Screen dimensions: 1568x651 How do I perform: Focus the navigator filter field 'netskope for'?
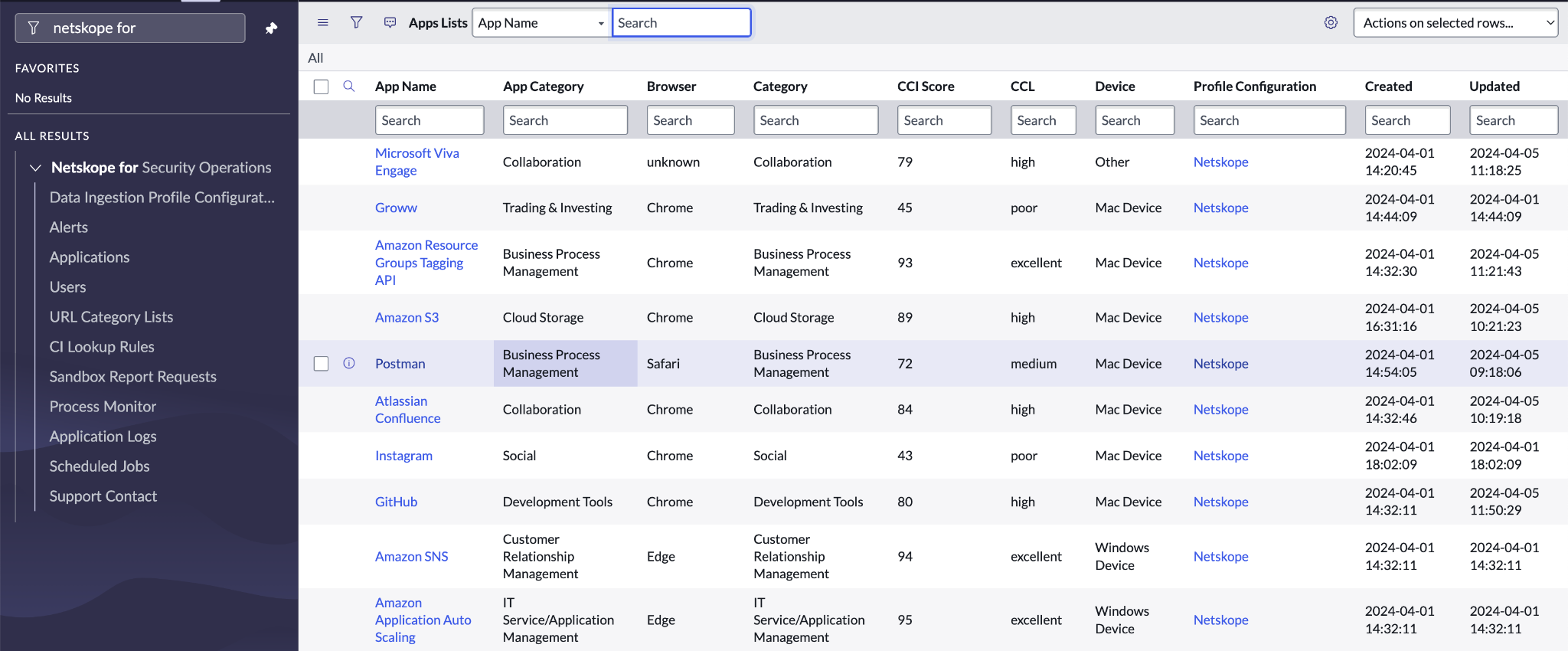pos(130,28)
